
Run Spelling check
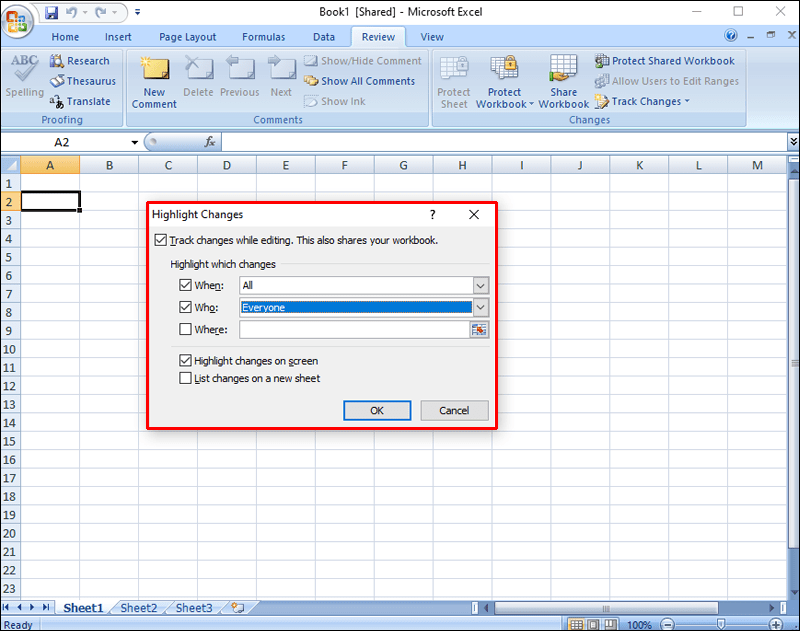(x=24, y=77)
